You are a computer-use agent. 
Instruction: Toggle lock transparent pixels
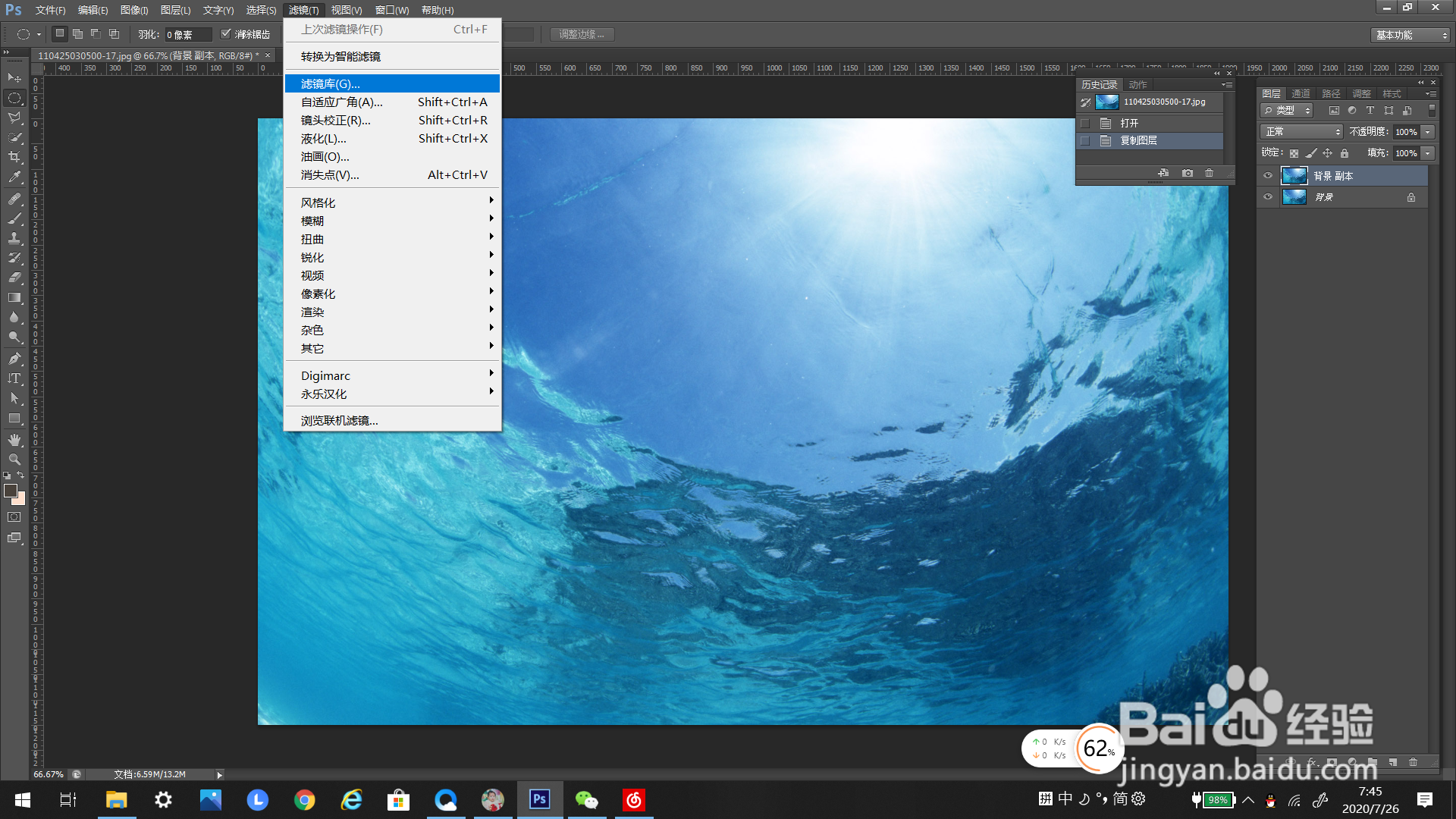(x=1294, y=153)
